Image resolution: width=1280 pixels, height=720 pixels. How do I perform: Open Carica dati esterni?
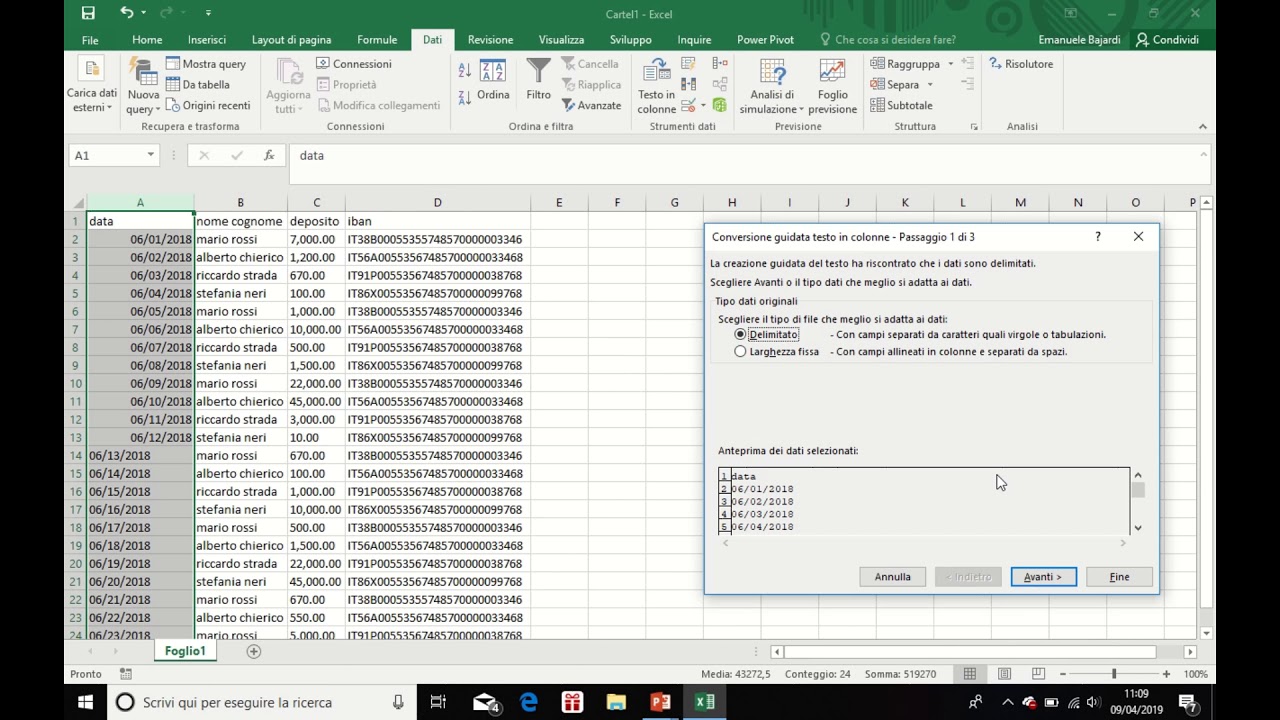tap(92, 85)
